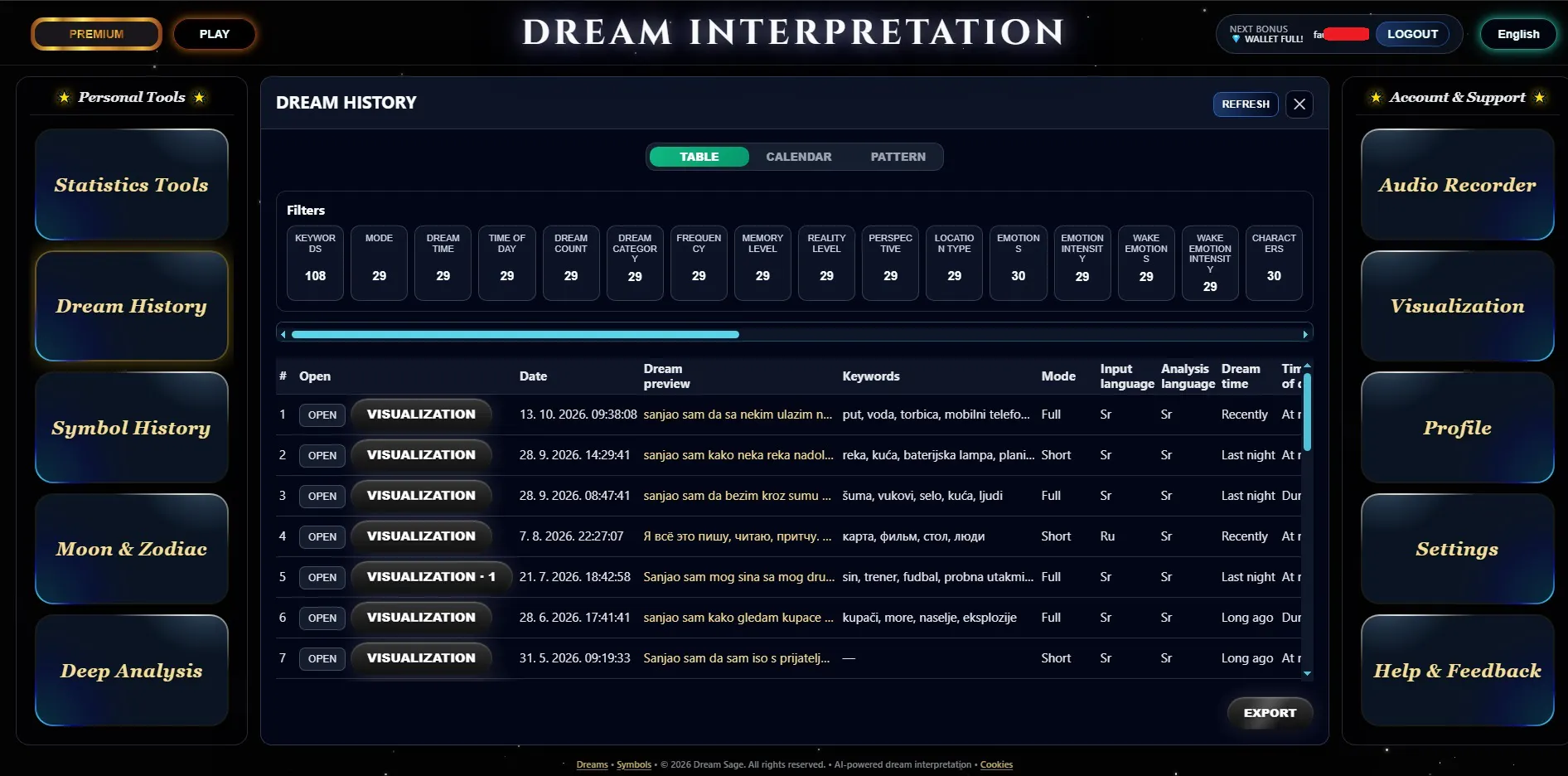Open the Mode filter
Screen dimensions: 1568x776
click(379, 263)
